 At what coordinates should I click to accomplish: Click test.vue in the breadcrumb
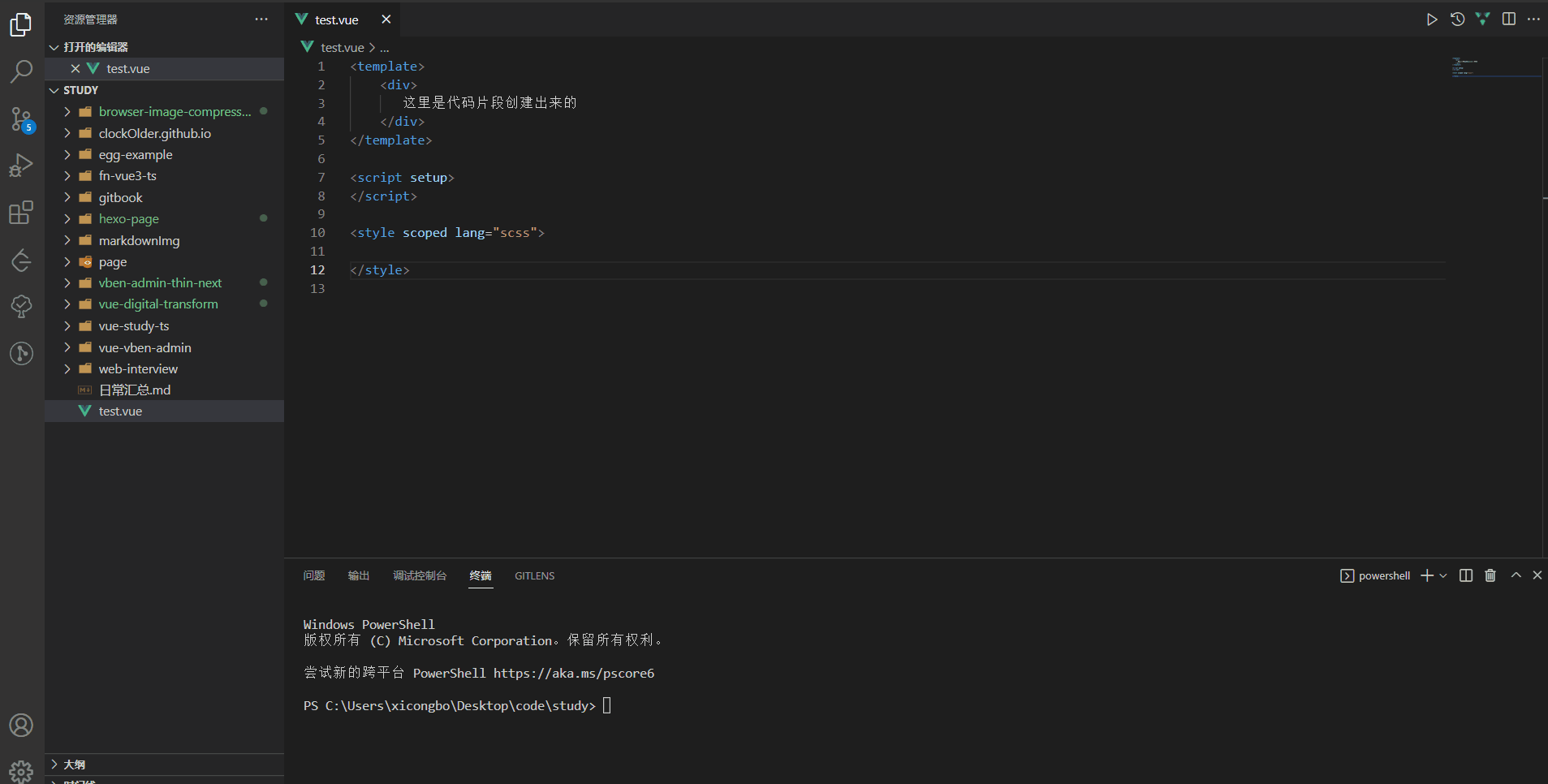[x=342, y=48]
